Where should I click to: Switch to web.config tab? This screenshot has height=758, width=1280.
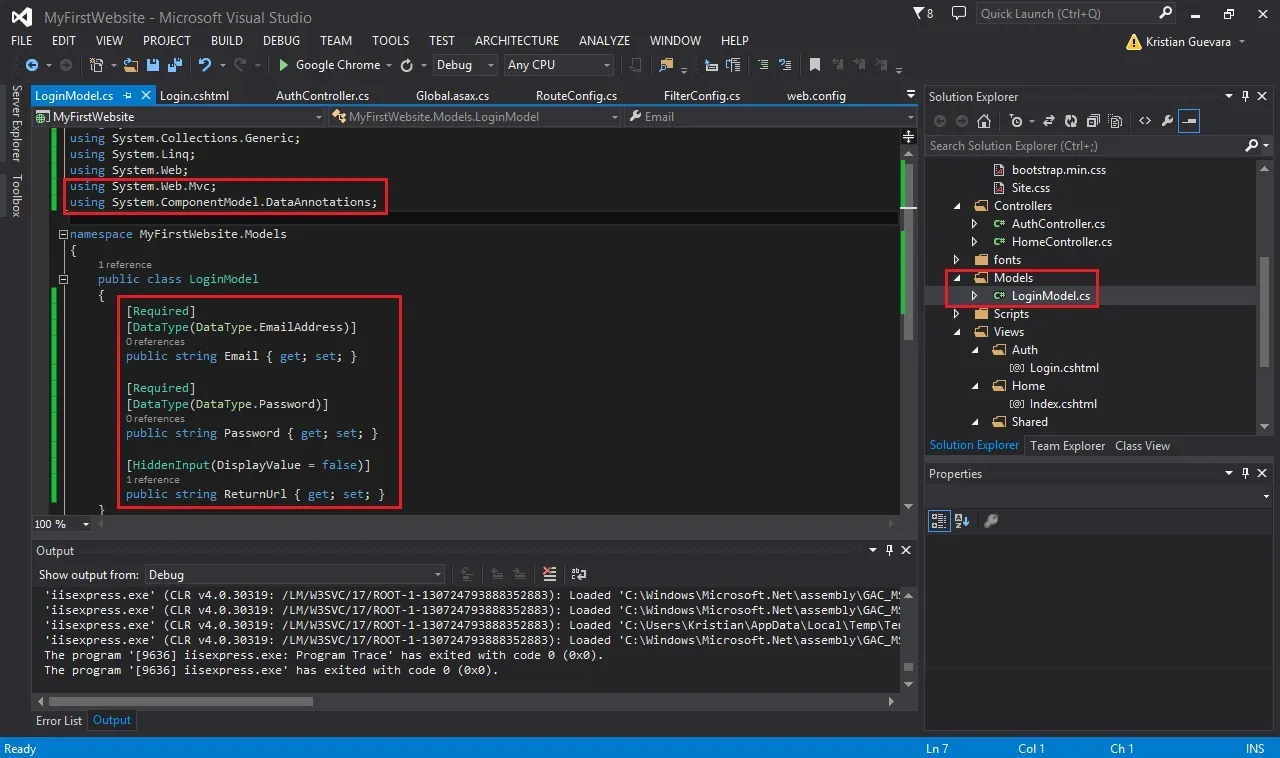tap(816, 96)
